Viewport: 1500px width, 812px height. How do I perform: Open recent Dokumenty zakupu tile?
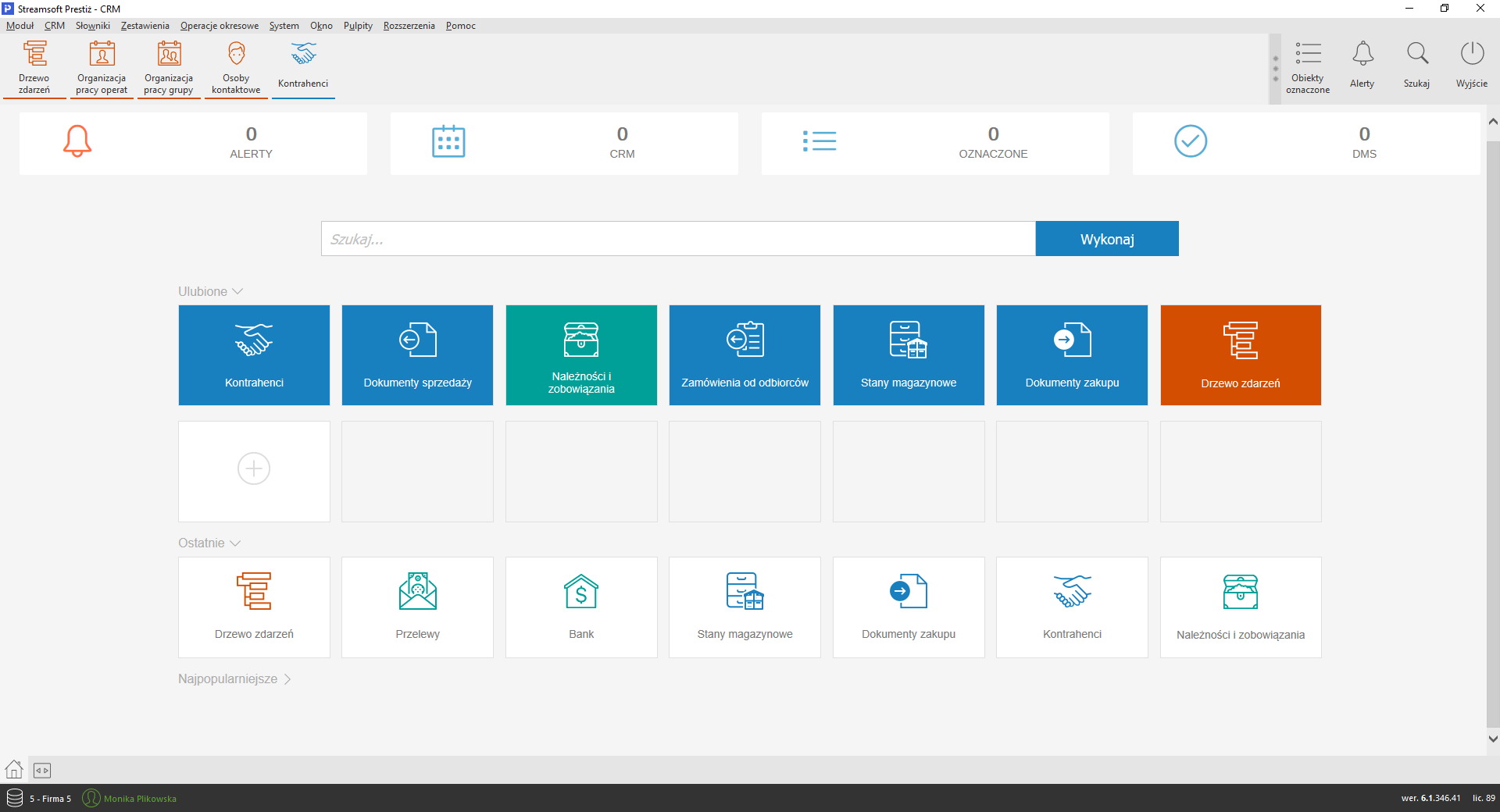[909, 607]
